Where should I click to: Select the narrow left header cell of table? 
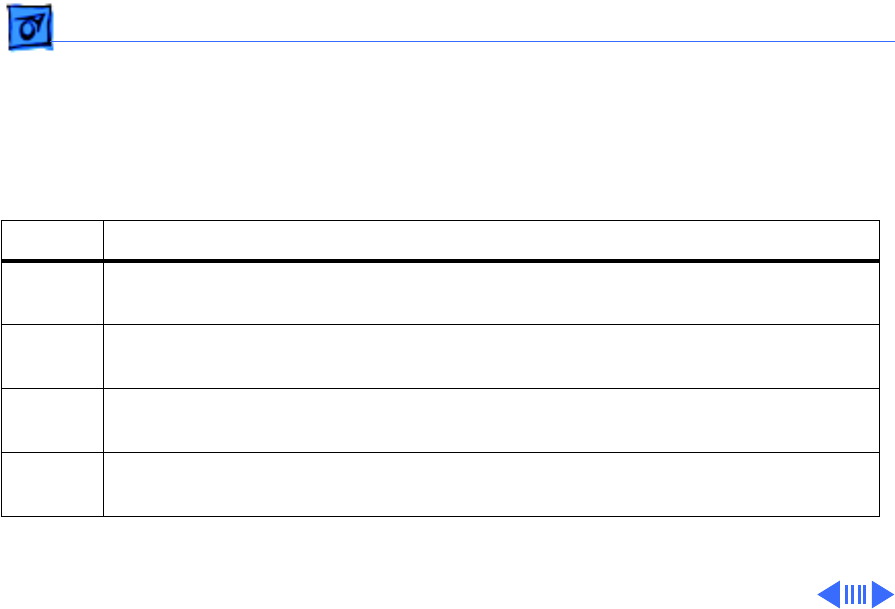[x=52, y=241]
